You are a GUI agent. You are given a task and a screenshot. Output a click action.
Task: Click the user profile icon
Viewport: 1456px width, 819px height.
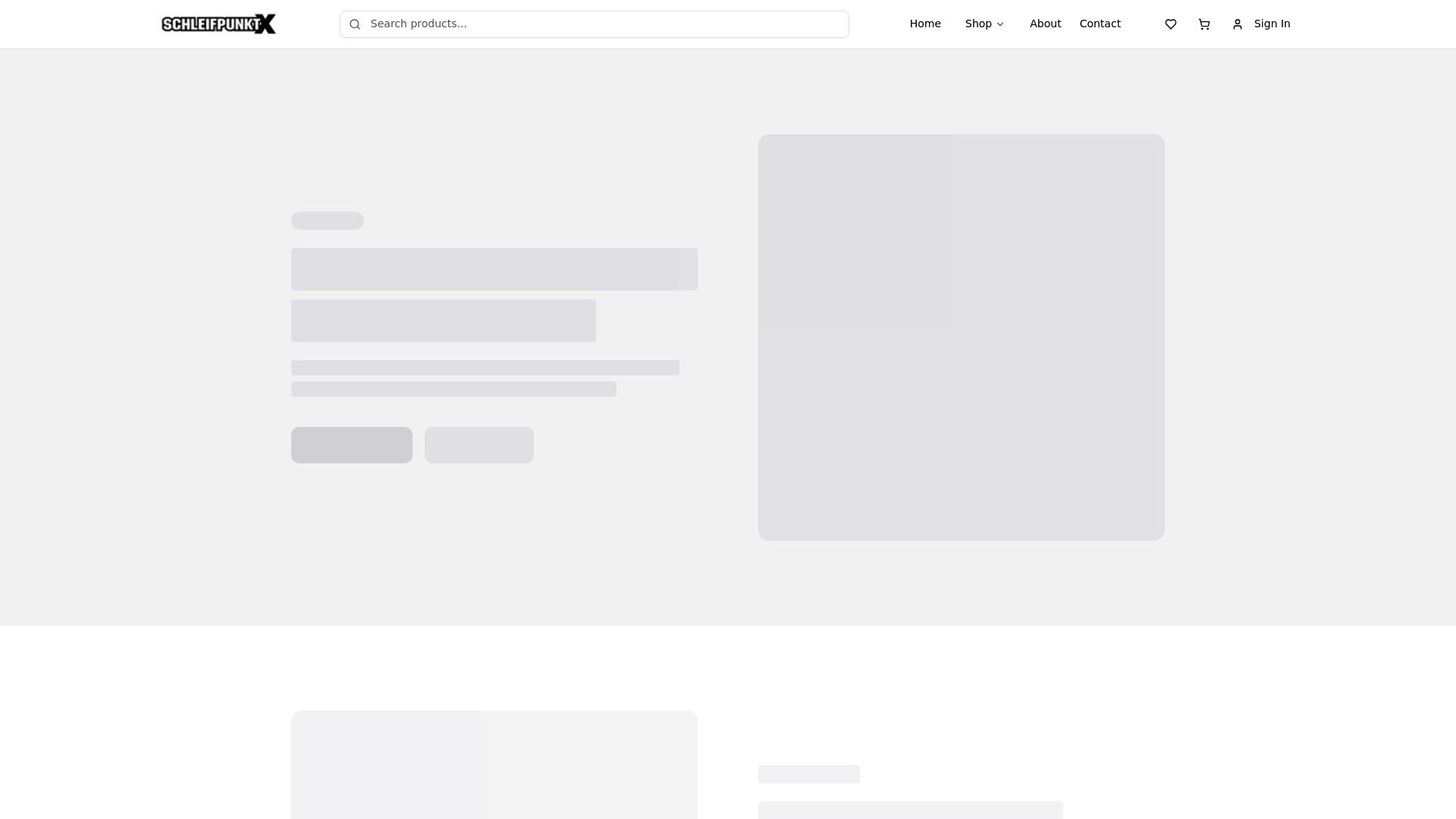pyautogui.click(x=1238, y=24)
